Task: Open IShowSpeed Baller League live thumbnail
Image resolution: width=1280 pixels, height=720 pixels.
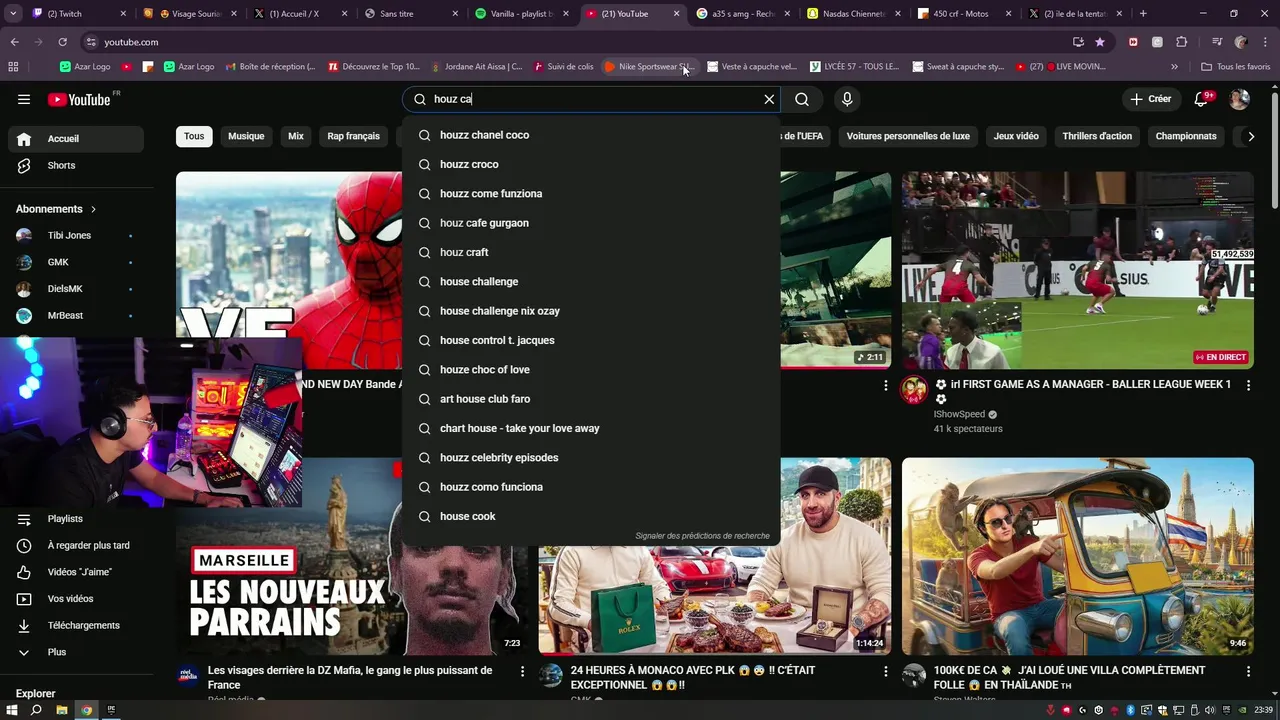Action: point(1078,270)
